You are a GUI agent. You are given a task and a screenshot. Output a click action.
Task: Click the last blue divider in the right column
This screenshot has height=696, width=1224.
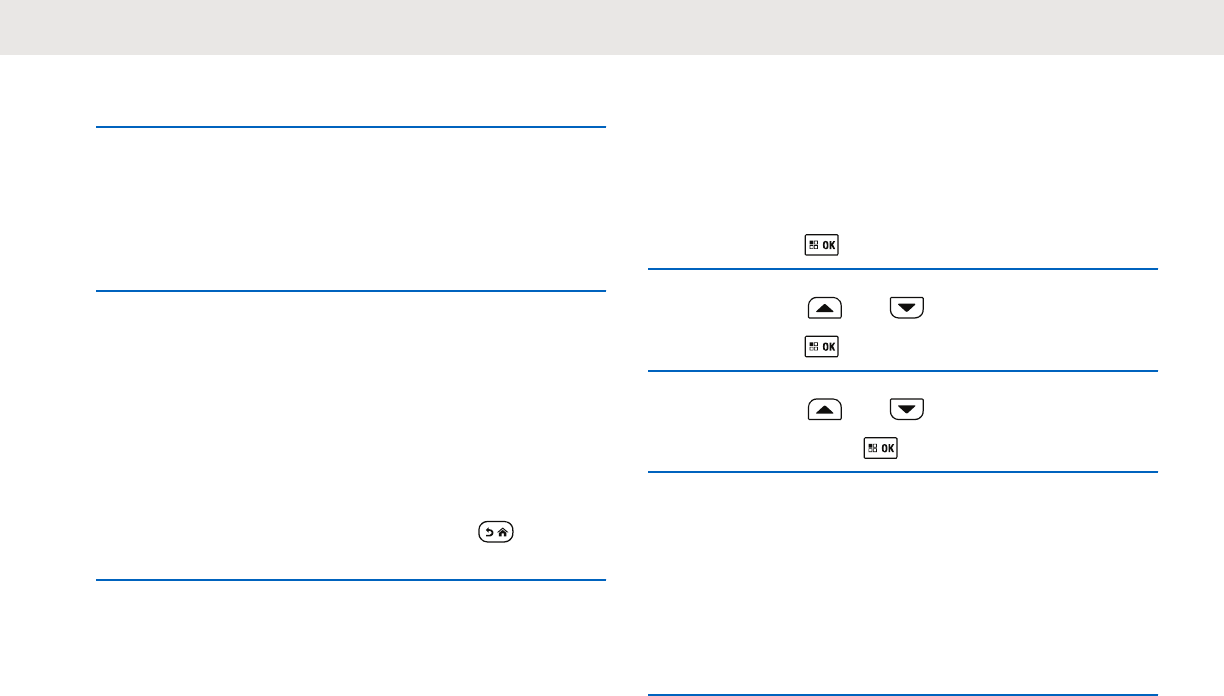point(902,695)
